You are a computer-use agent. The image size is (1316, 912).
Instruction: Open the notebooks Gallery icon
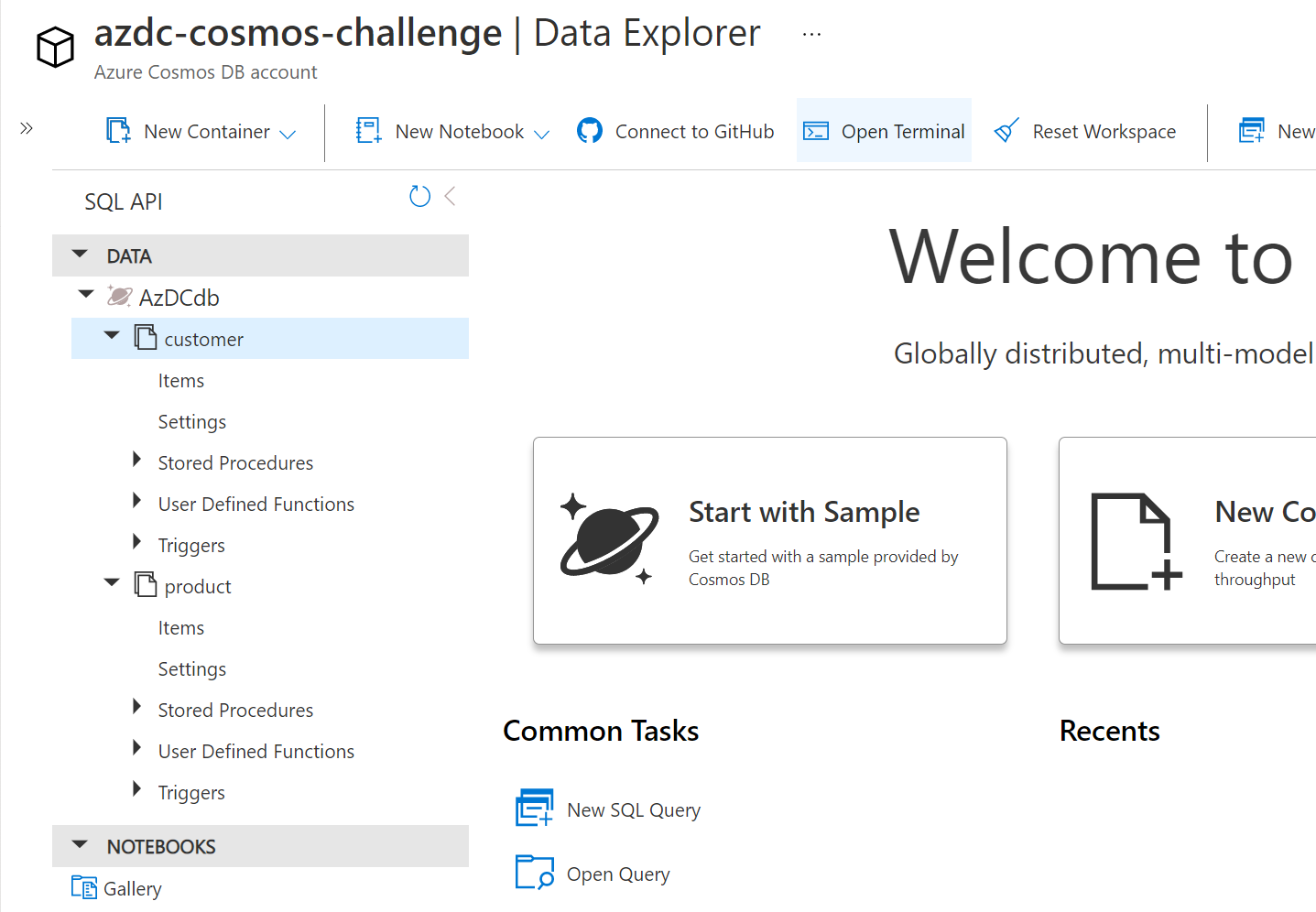83,887
